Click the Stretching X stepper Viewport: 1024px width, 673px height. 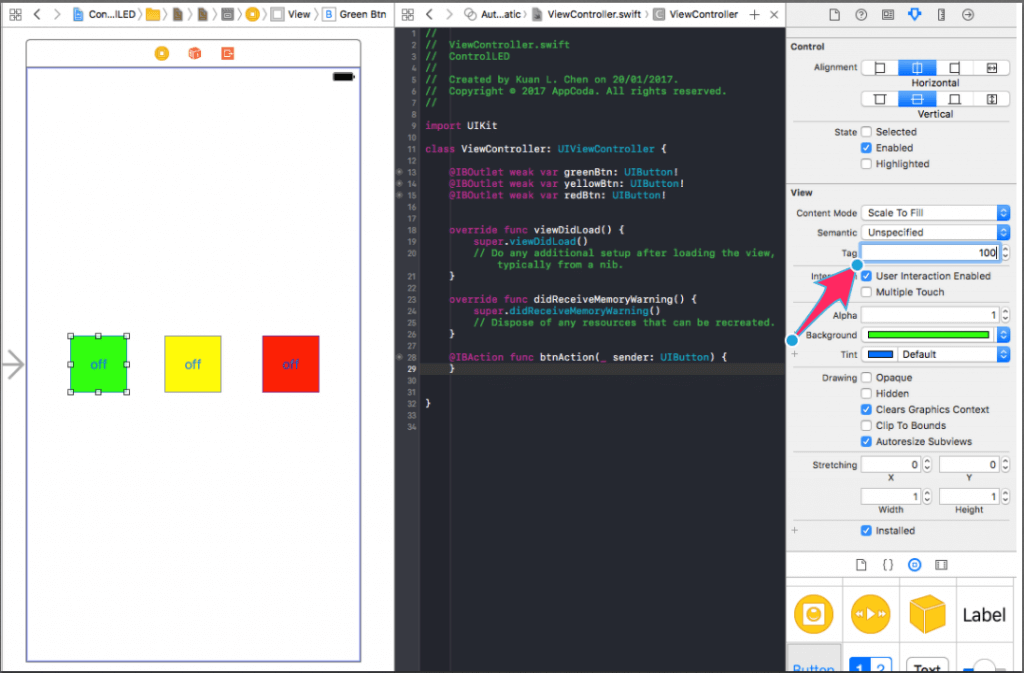[x=927, y=465]
